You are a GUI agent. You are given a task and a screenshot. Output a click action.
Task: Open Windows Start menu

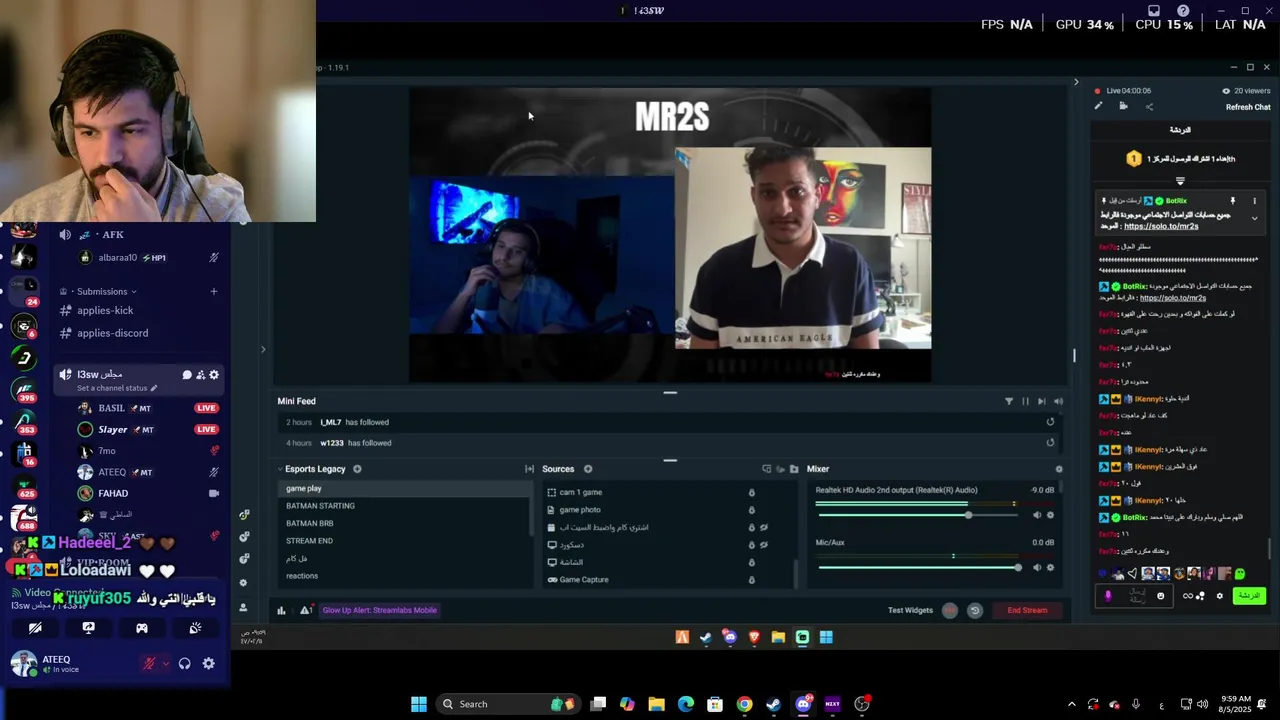(x=419, y=704)
